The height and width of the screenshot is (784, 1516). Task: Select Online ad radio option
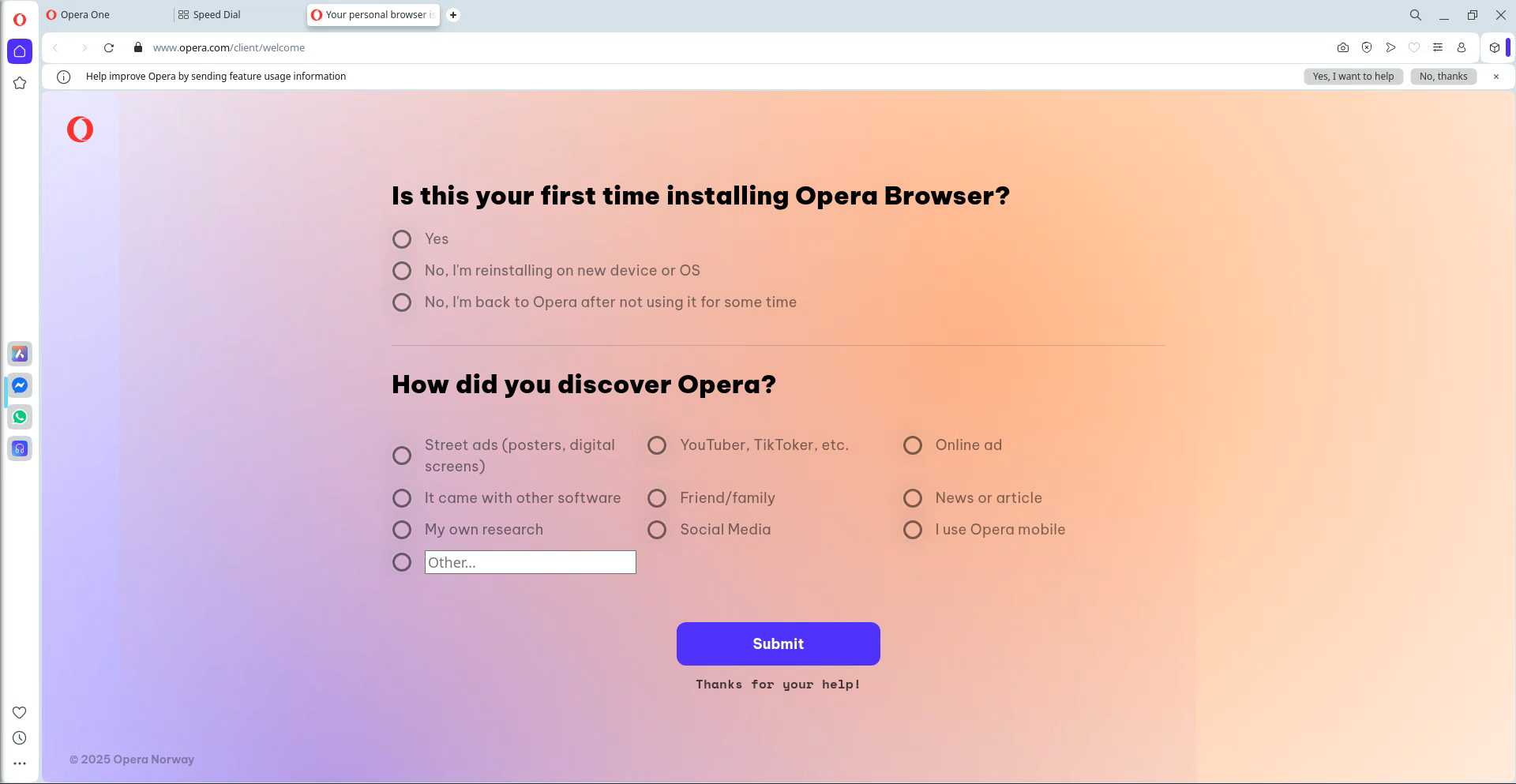[913, 445]
